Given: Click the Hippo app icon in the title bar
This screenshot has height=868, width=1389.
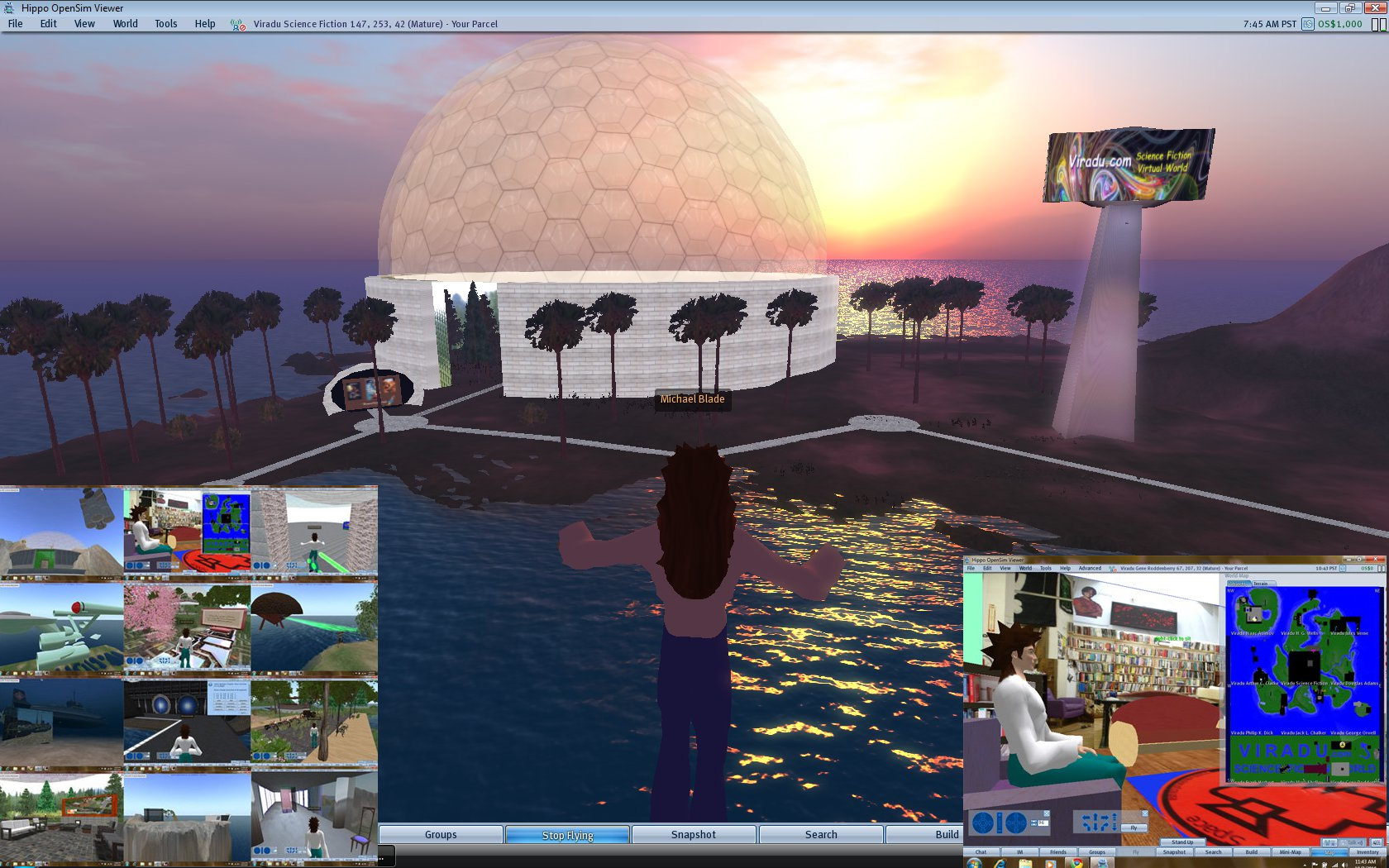Looking at the screenshot, I should [x=9, y=7].
